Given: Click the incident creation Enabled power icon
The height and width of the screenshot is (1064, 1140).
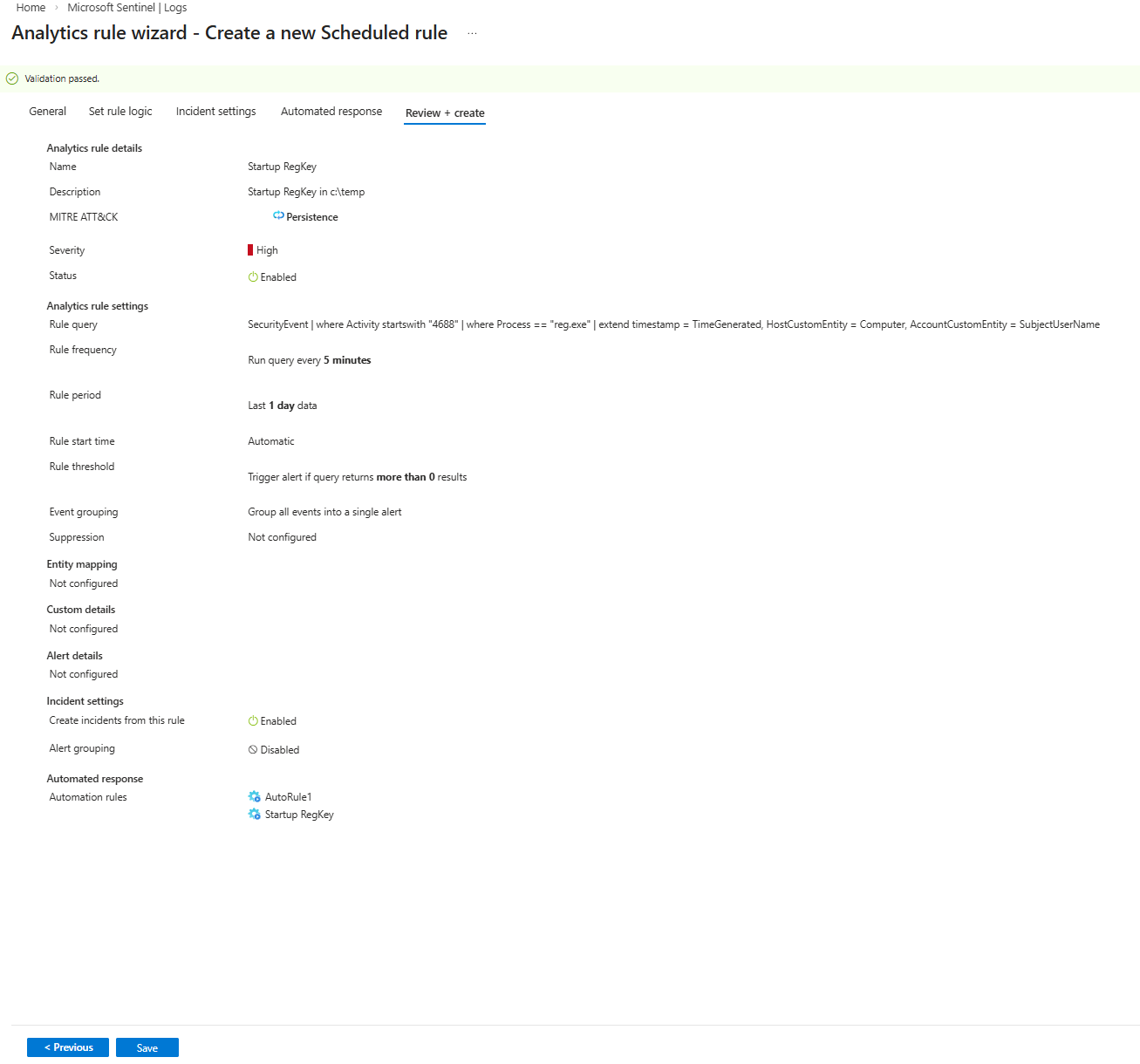Looking at the screenshot, I should point(253,721).
